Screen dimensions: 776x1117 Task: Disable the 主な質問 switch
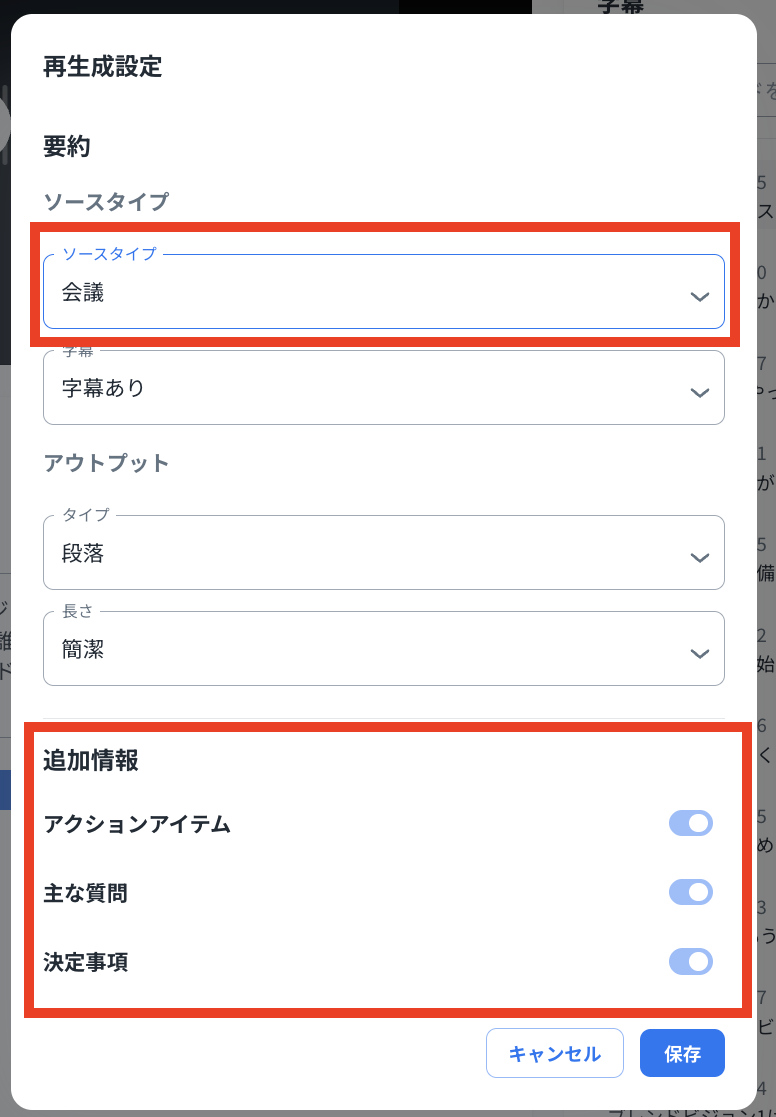click(x=691, y=892)
